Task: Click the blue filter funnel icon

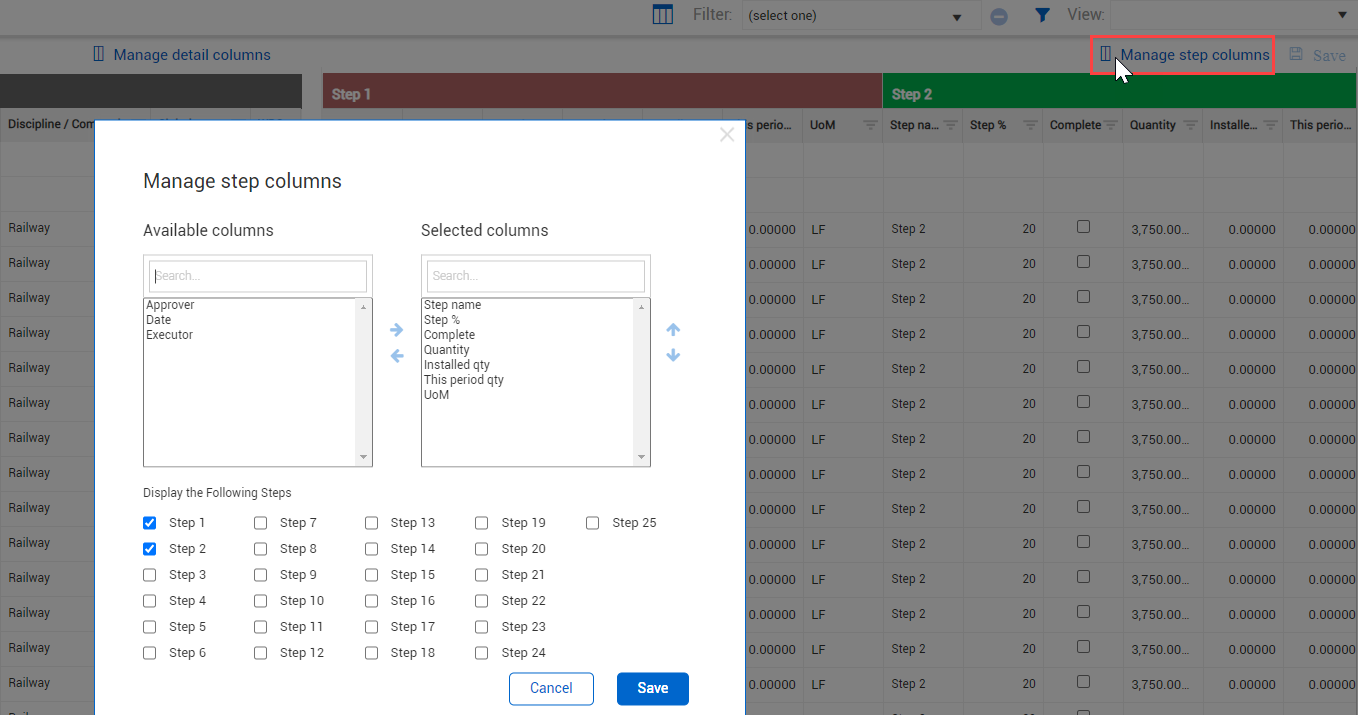Action: click(x=1042, y=15)
